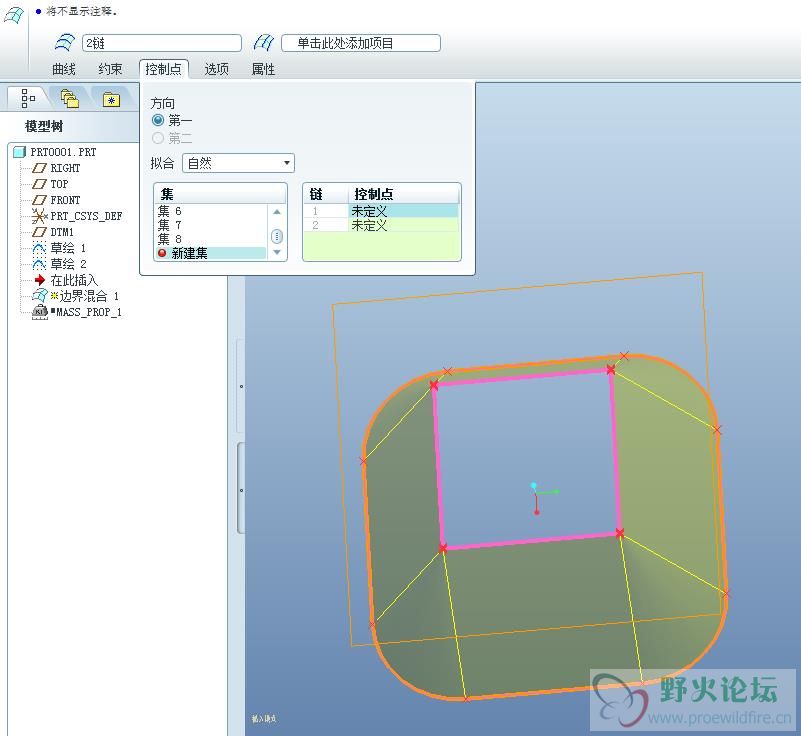Open the 约束 tab
Image resolution: width=801 pixels, height=736 pixels.
coord(110,69)
